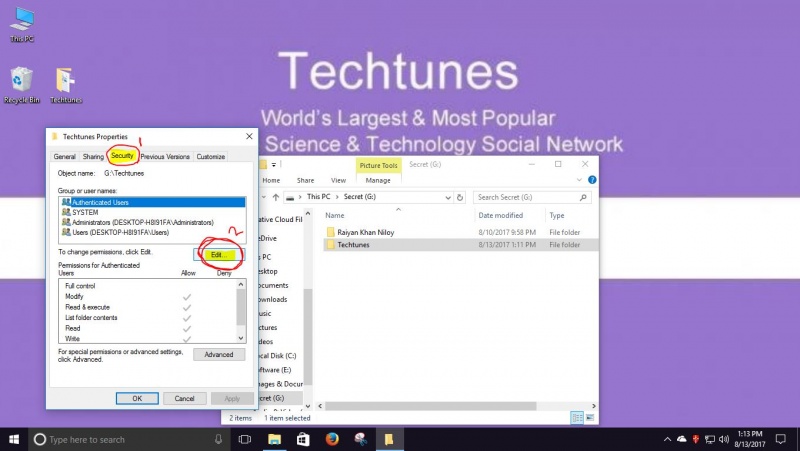Switch to the General tab in Properties
800x451 pixels.
[64, 157]
